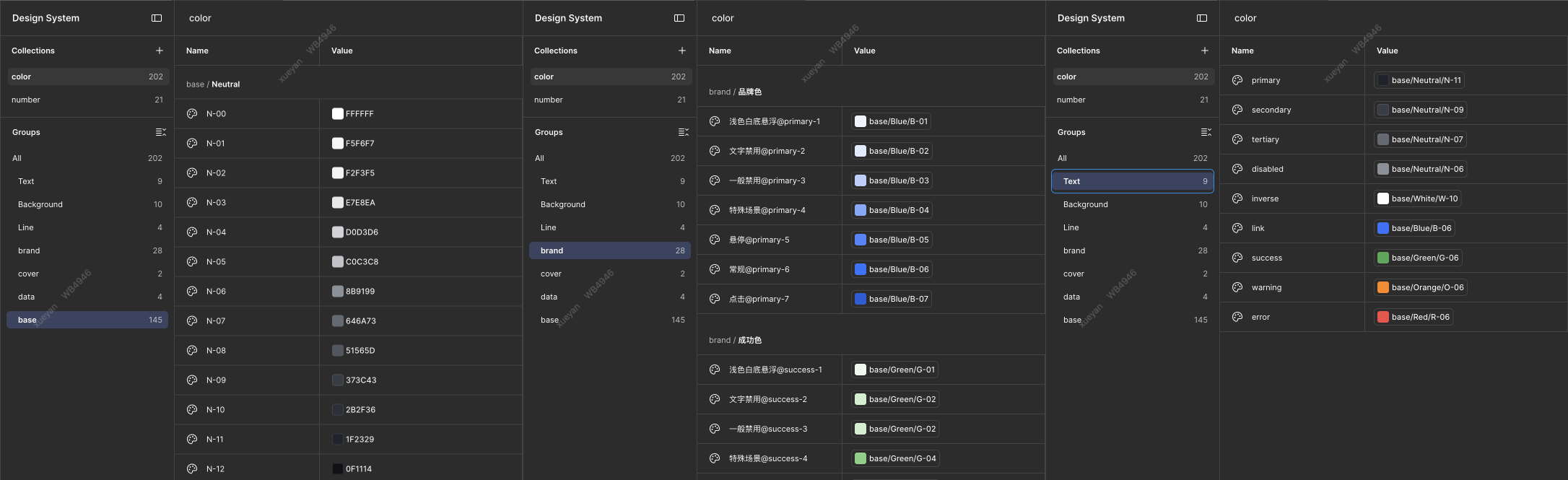Click the base/Red/R-06 value for error
This screenshot has width=1568, height=480.
pos(1414,317)
